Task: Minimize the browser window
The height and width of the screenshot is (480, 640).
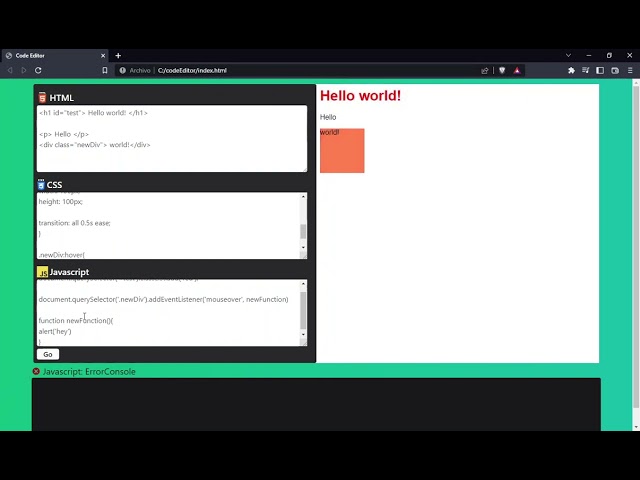Action: point(589,55)
